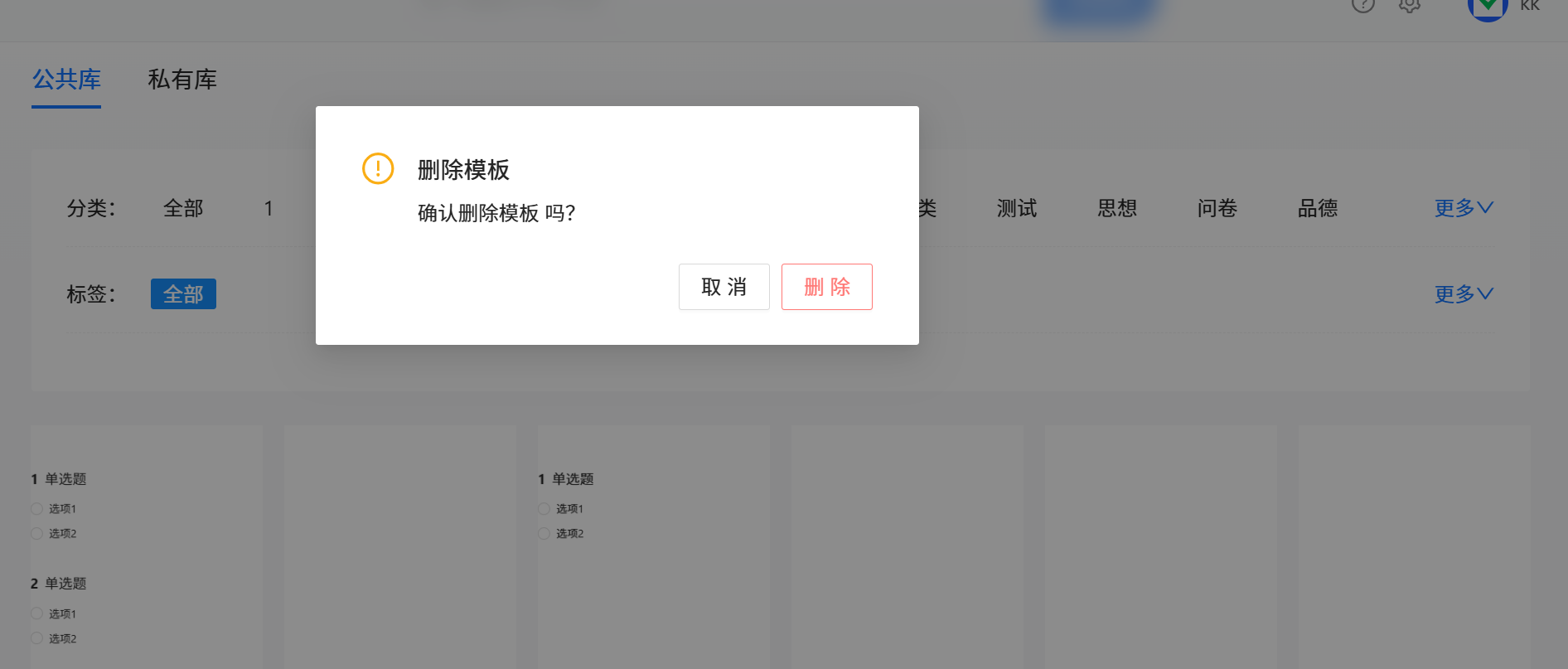This screenshot has height=669, width=1568.
Task: Select 选项2 radio in first template's question 2
Action: [36, 638]
